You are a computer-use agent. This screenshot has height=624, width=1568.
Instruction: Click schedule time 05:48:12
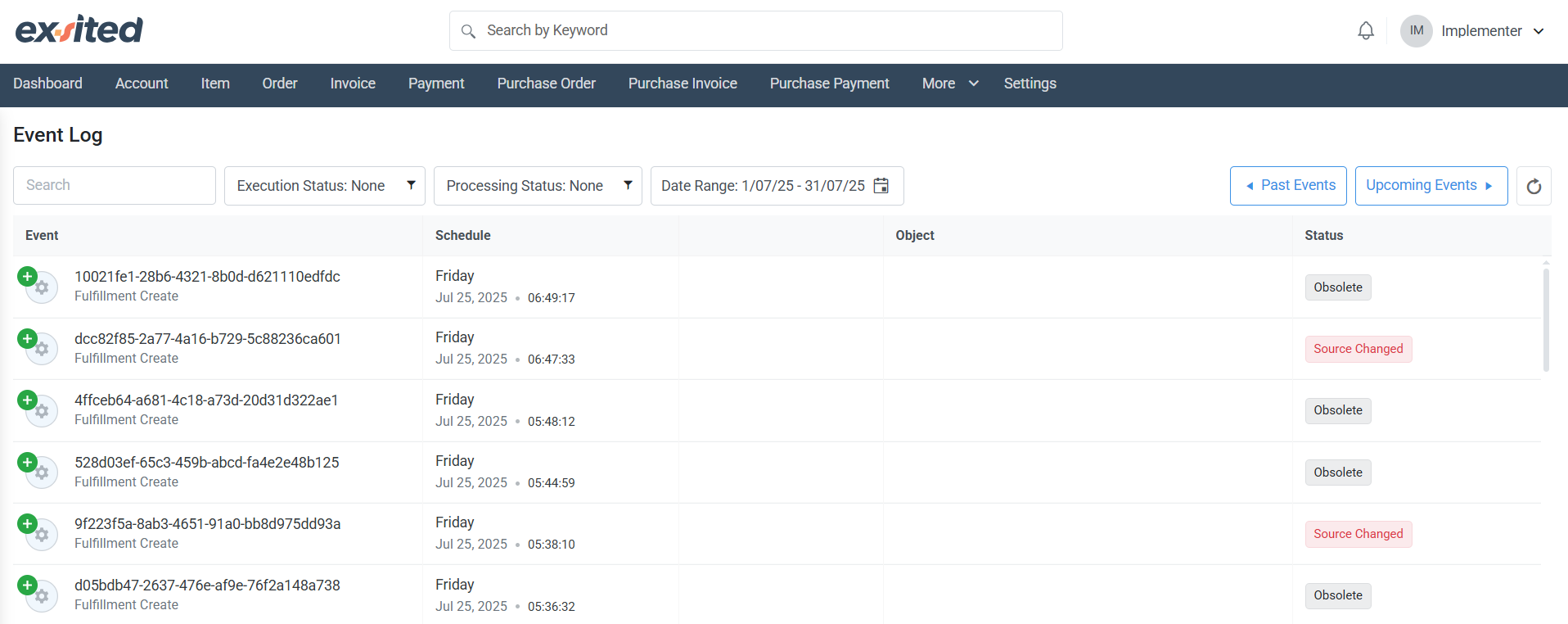(x=552, y=422)
